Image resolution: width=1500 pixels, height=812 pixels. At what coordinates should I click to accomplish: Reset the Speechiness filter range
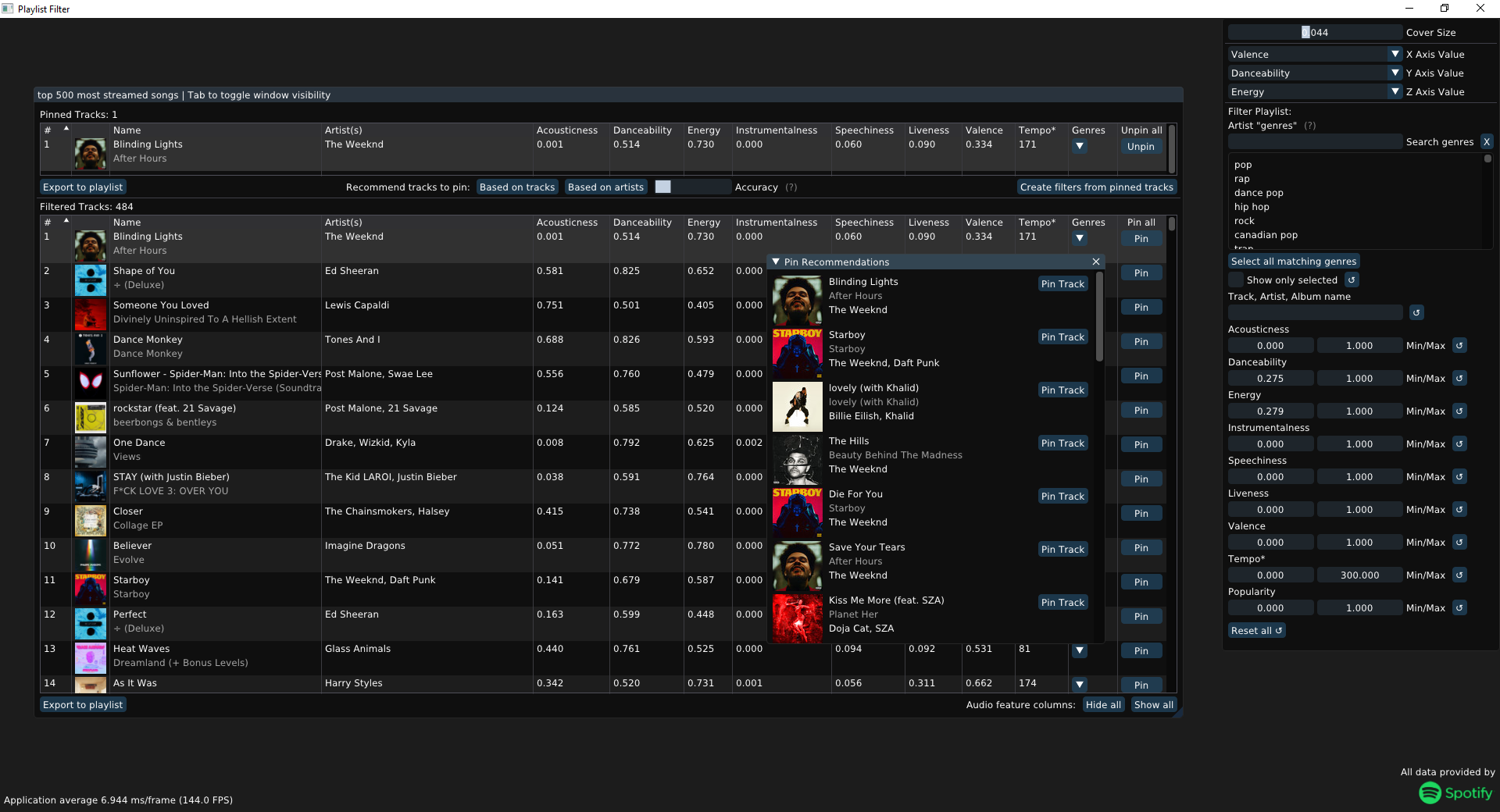pyautogui.click(x=1459, y=476)
